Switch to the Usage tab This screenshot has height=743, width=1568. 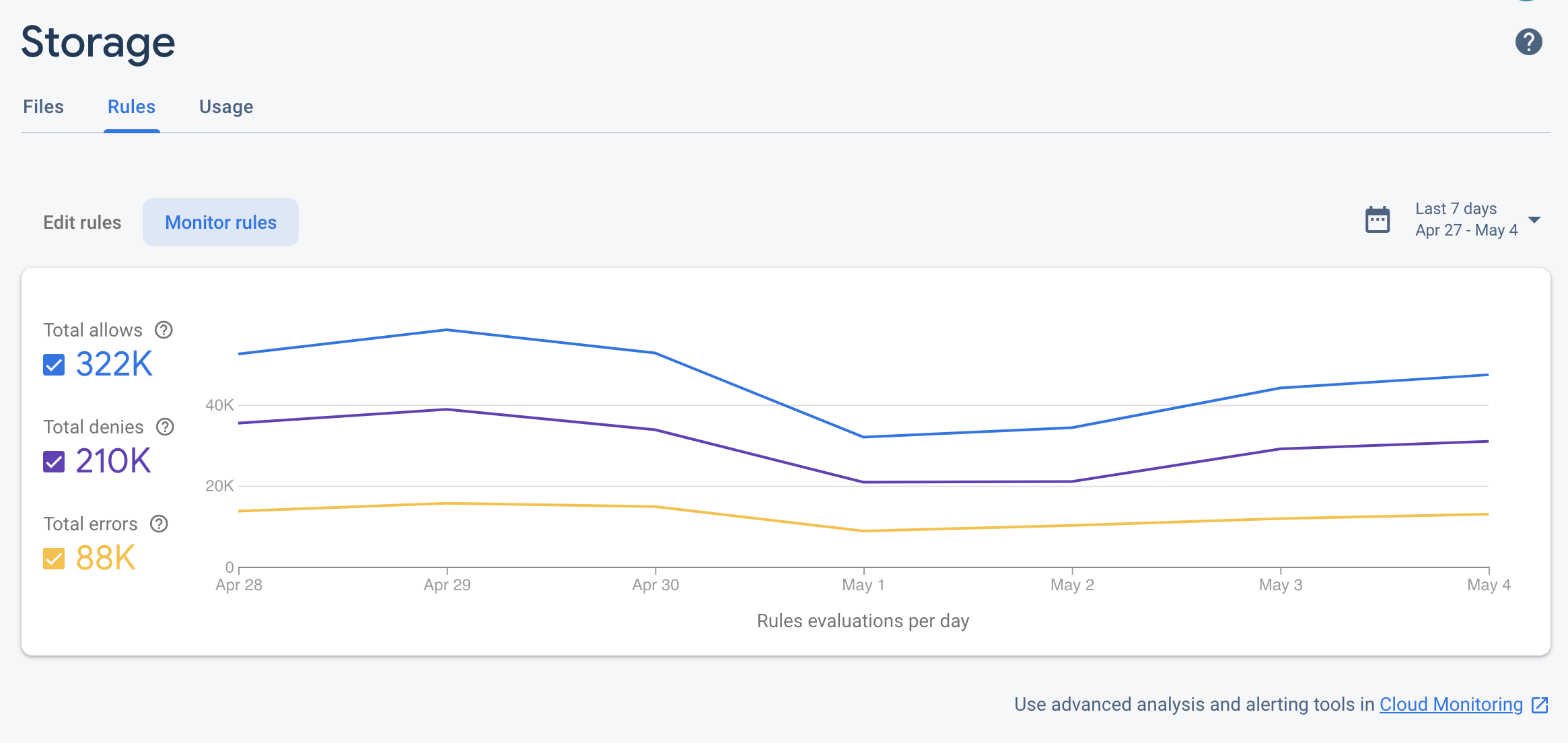225,106
